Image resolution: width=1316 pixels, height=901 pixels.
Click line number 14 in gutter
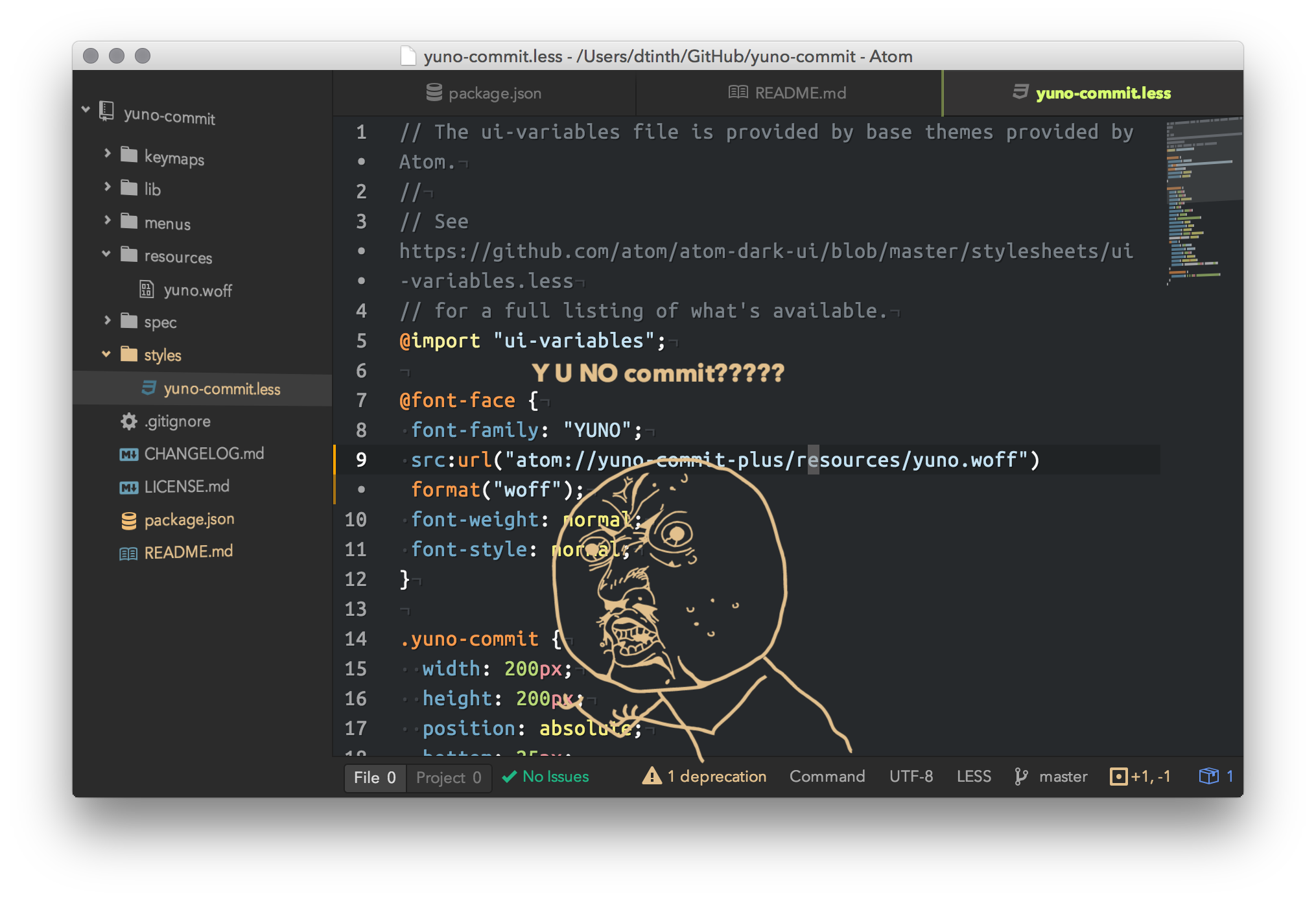(x=356, y=639)
